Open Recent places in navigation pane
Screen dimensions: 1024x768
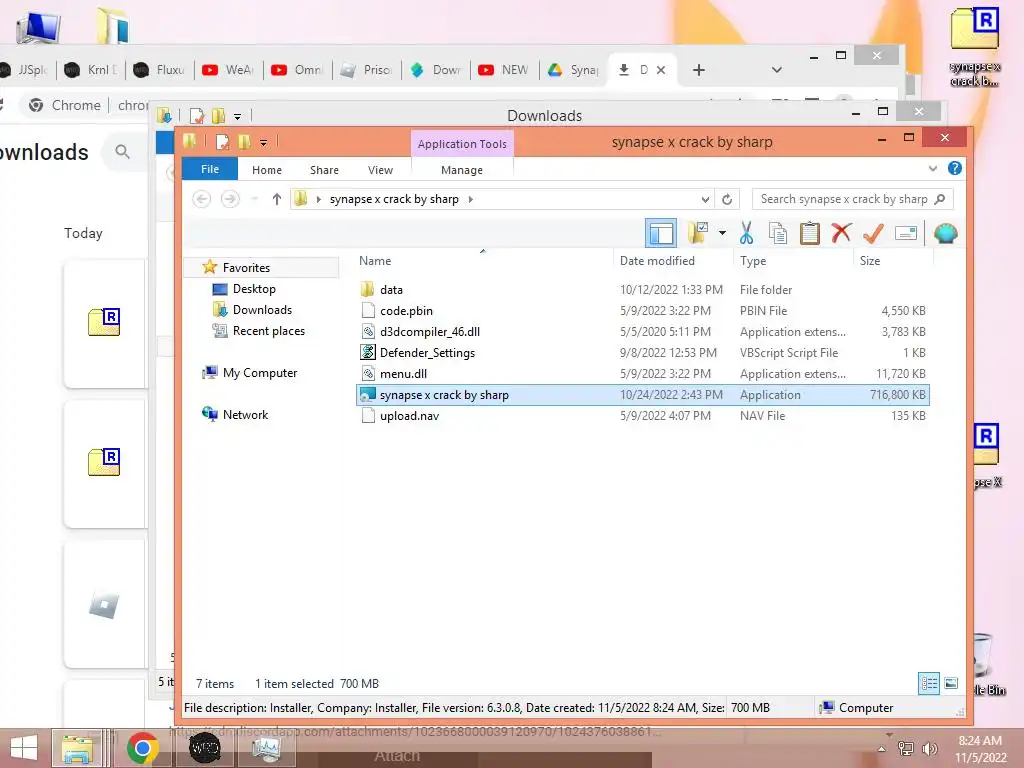[268, 330]
